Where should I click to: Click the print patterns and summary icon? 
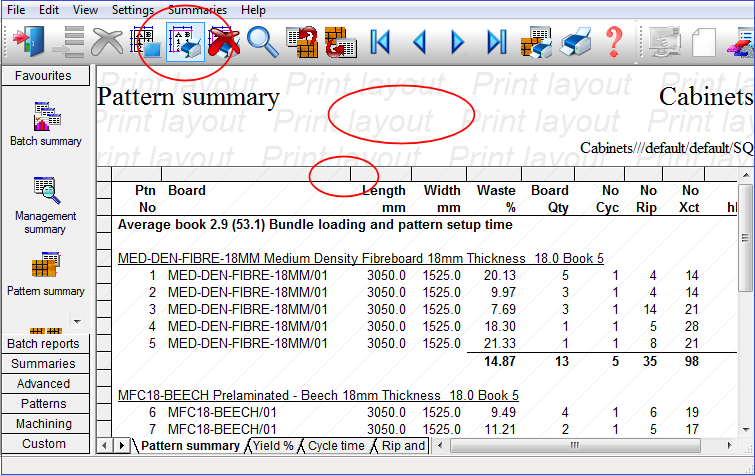(536, 42)
